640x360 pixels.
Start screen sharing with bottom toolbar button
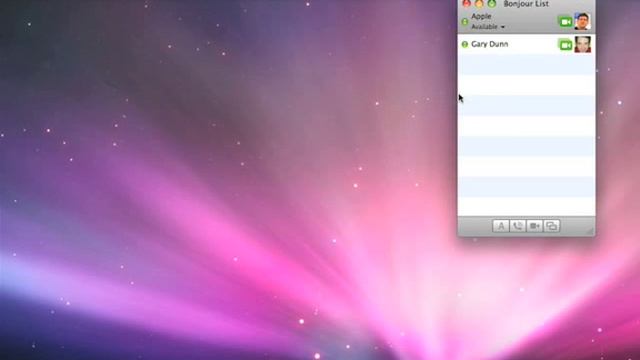click(x=551, y=226)
